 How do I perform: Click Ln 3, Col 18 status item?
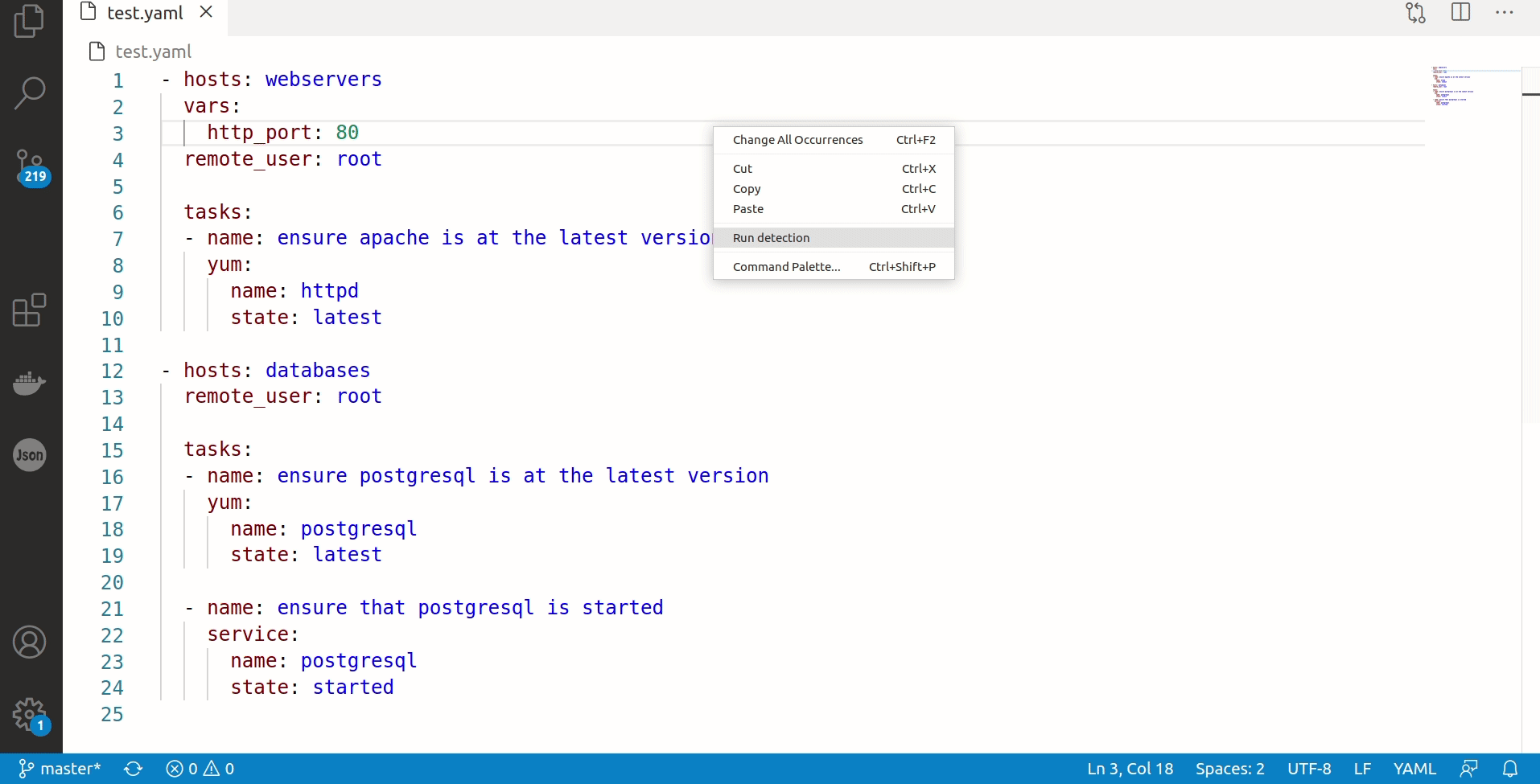coord(1130,769)
